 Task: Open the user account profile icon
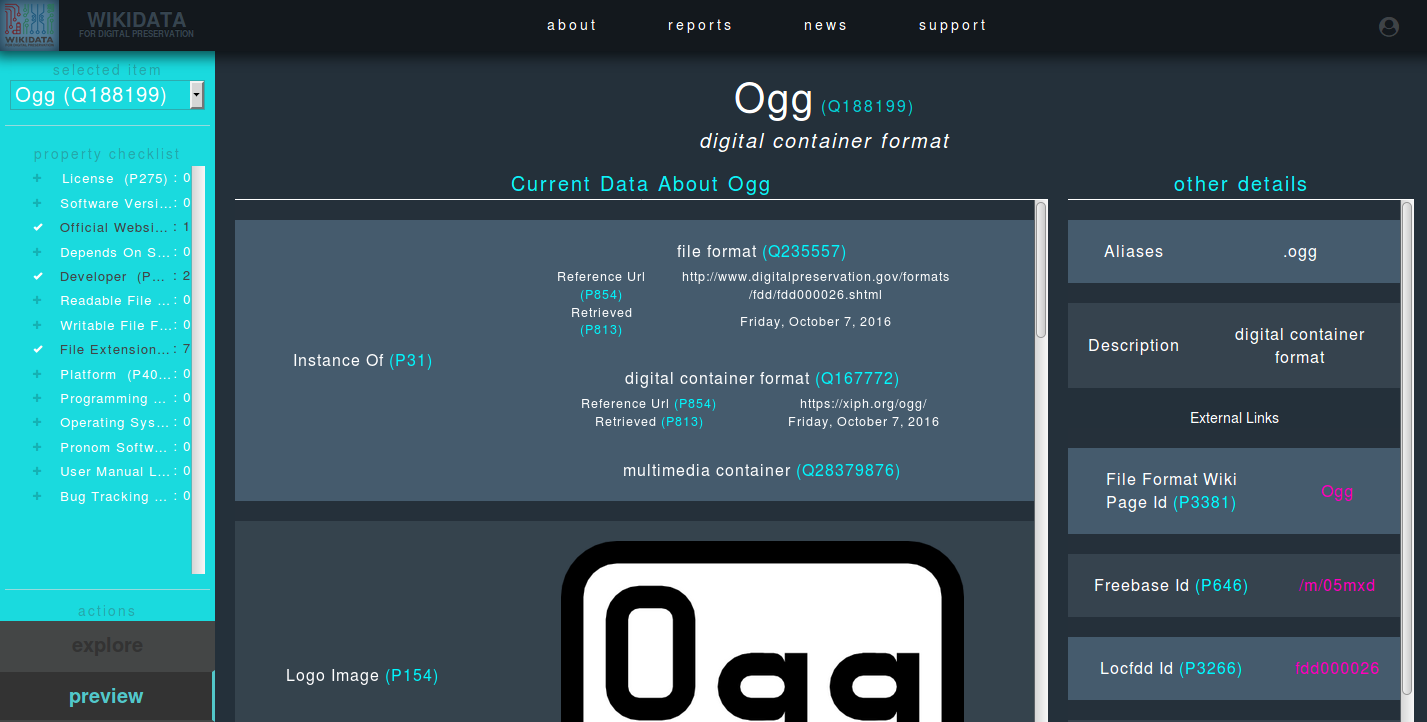click(x=1388, y=27)
